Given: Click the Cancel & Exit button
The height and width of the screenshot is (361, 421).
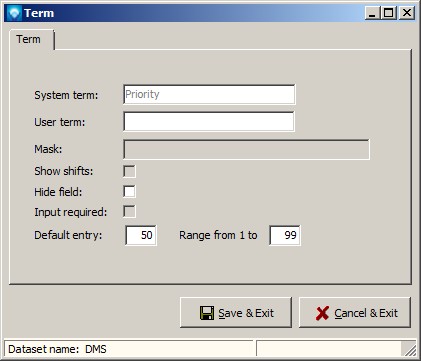Looking at the screenshot, I should [355, 313].
